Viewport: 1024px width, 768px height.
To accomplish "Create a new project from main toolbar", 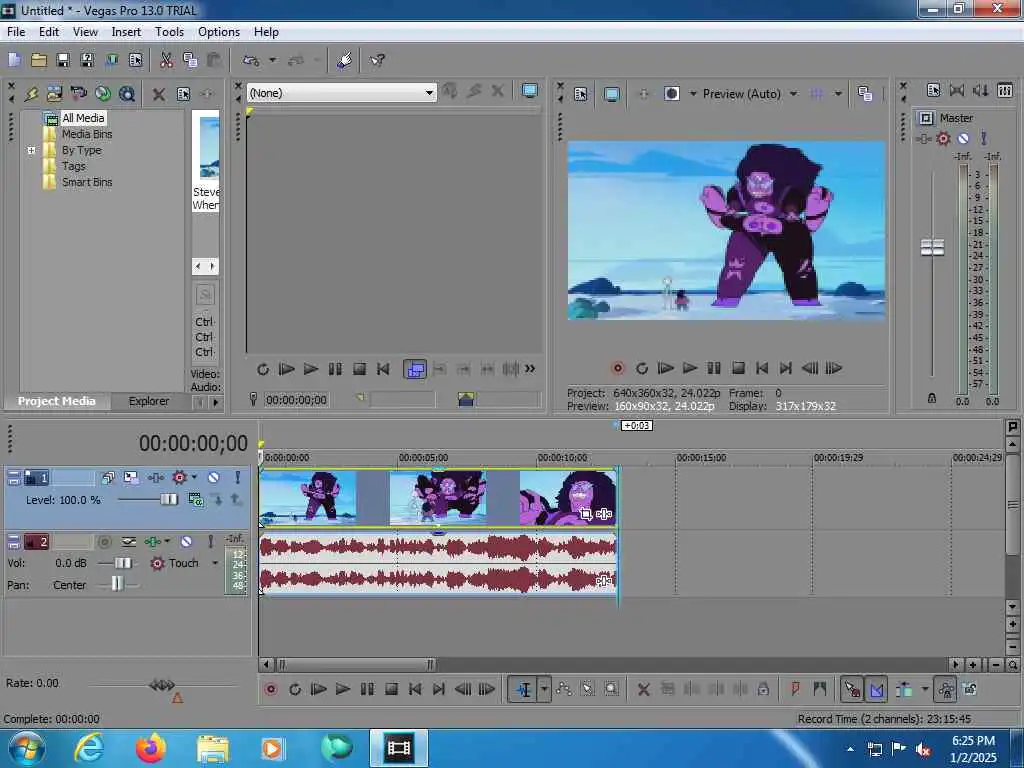I will pos(14,61).
